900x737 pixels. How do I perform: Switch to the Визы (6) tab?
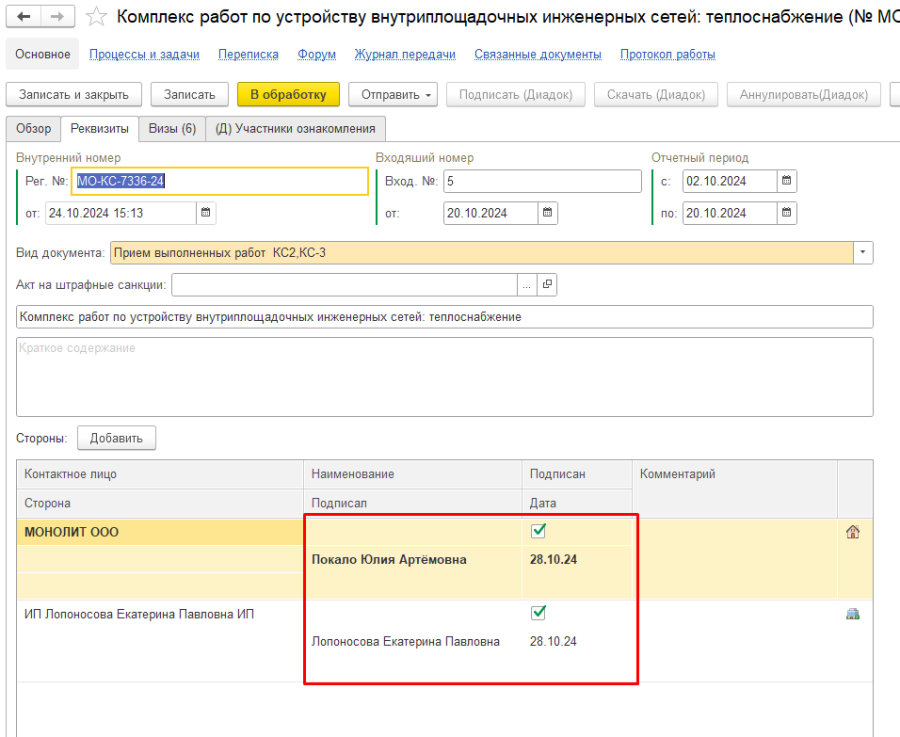pos(172,129)
